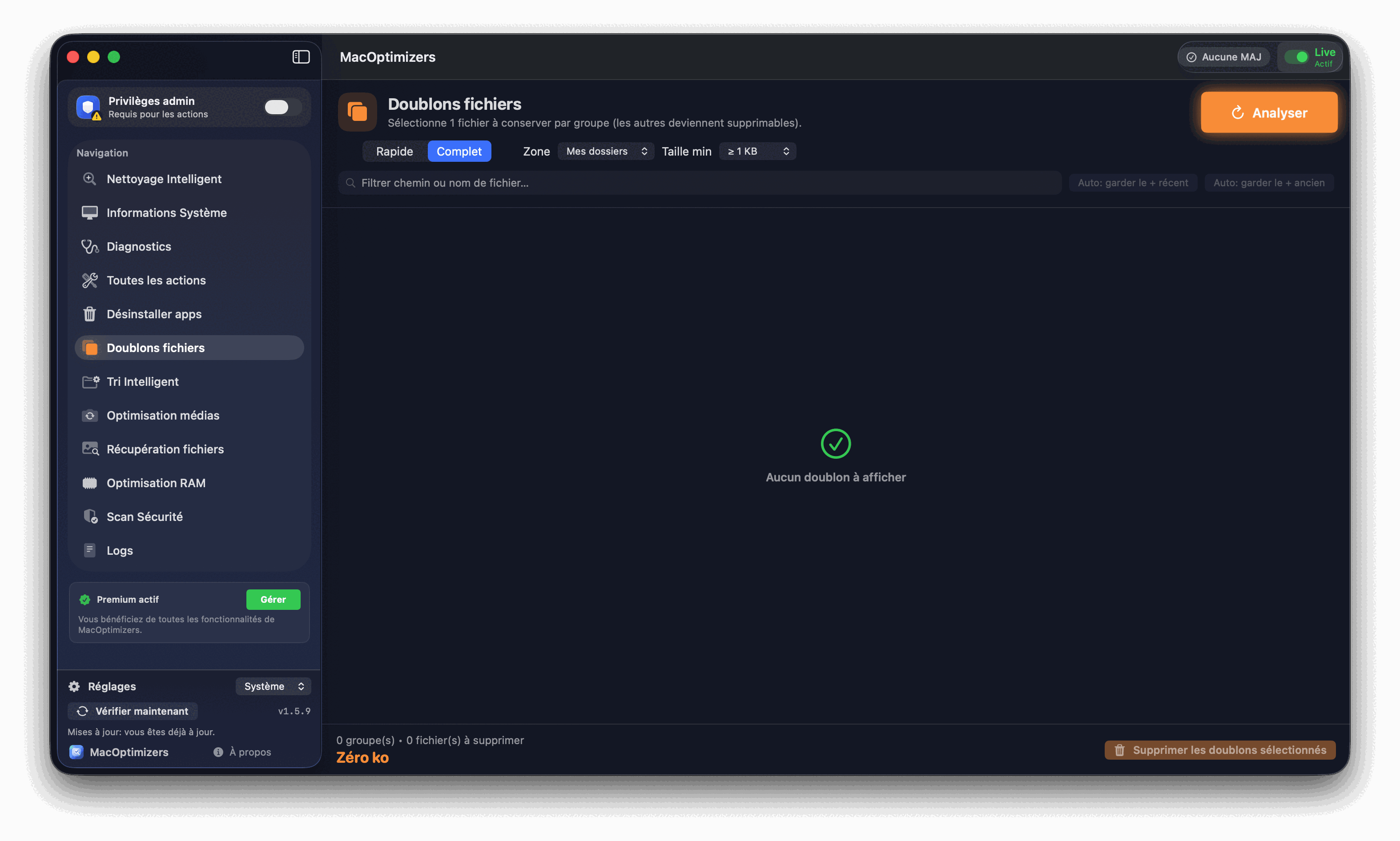Click the Scan Sécurité shield icon
This screenshot has width=1400, height=841.
pyautogui.click(x=89, y=516)
